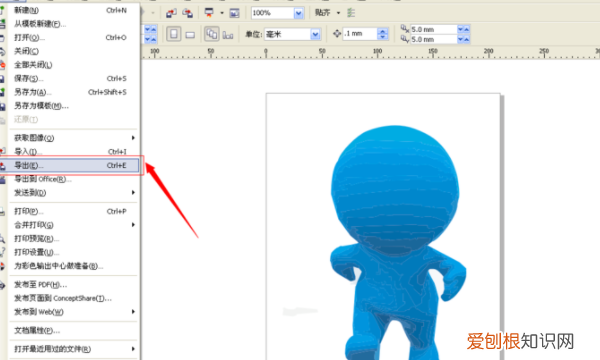Increase the nudge offset value stepper
The height and width of the screenshot is (360, 600).
[x=383, y=31]
